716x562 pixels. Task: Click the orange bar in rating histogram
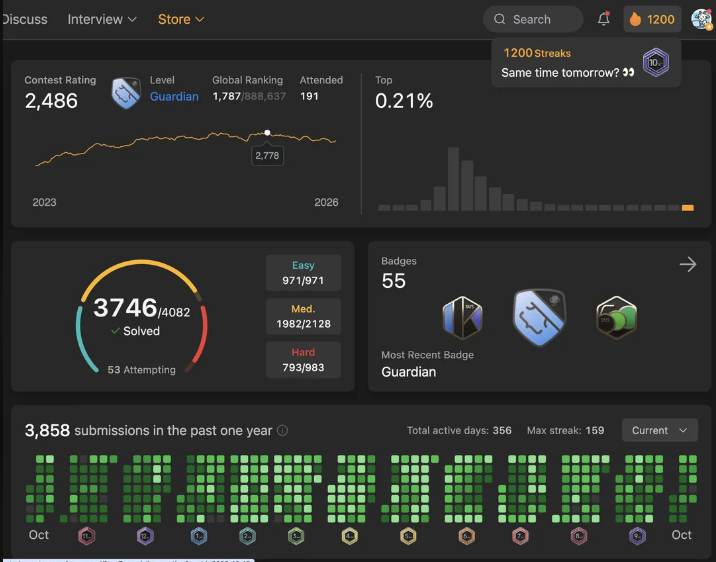click(x=687, y=208)
